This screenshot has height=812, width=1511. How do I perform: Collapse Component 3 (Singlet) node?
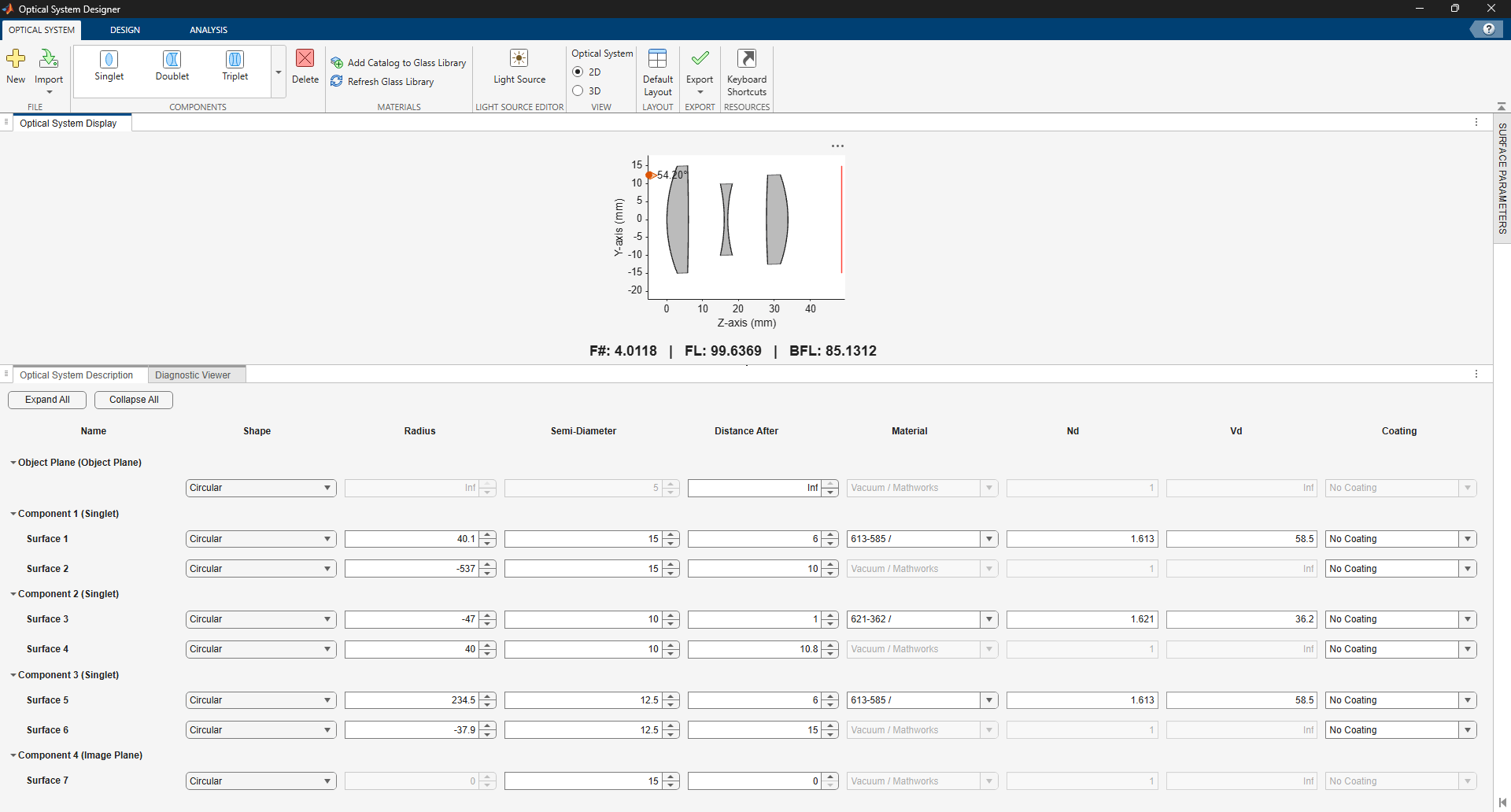click(13, 675)
